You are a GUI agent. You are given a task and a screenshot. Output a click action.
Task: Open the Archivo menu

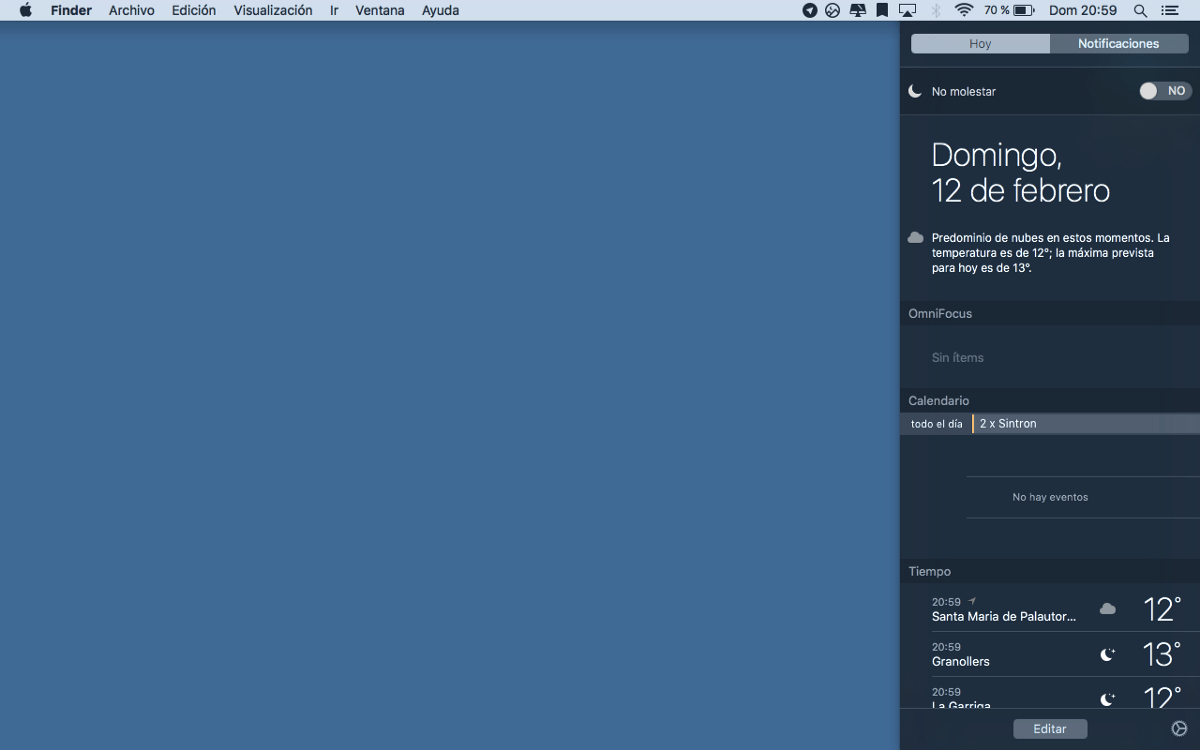tap(131, 10)
